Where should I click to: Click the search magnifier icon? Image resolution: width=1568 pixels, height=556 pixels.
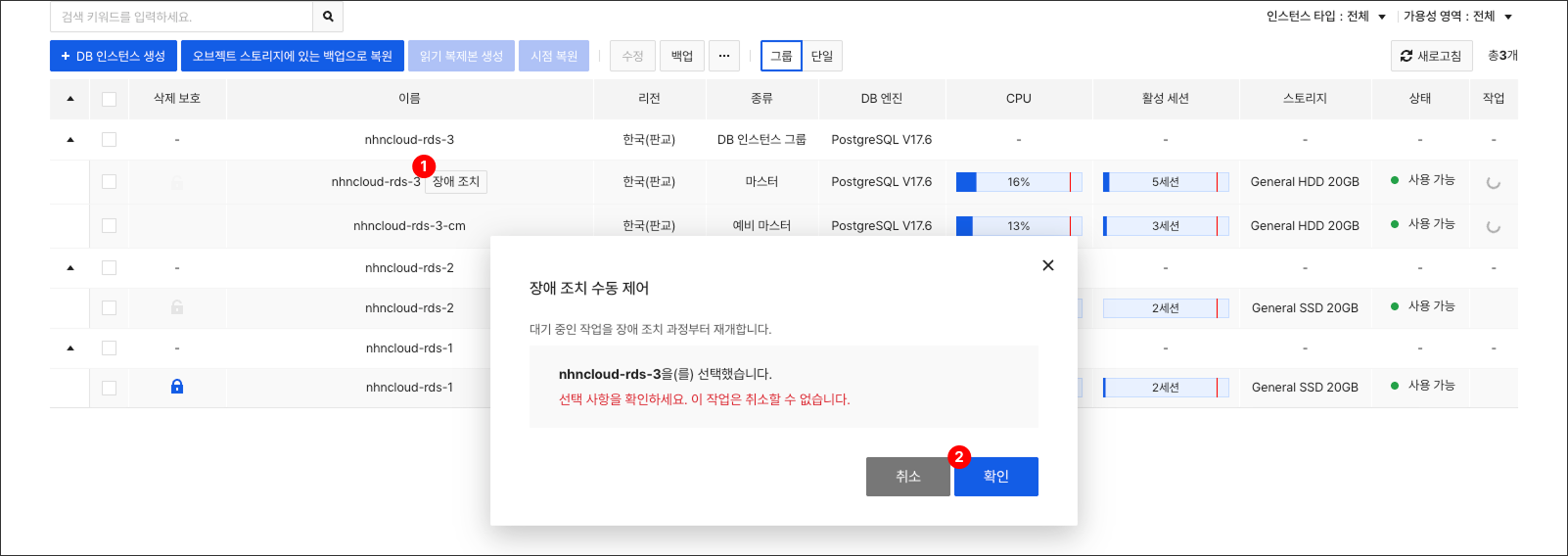click(328, 17)
